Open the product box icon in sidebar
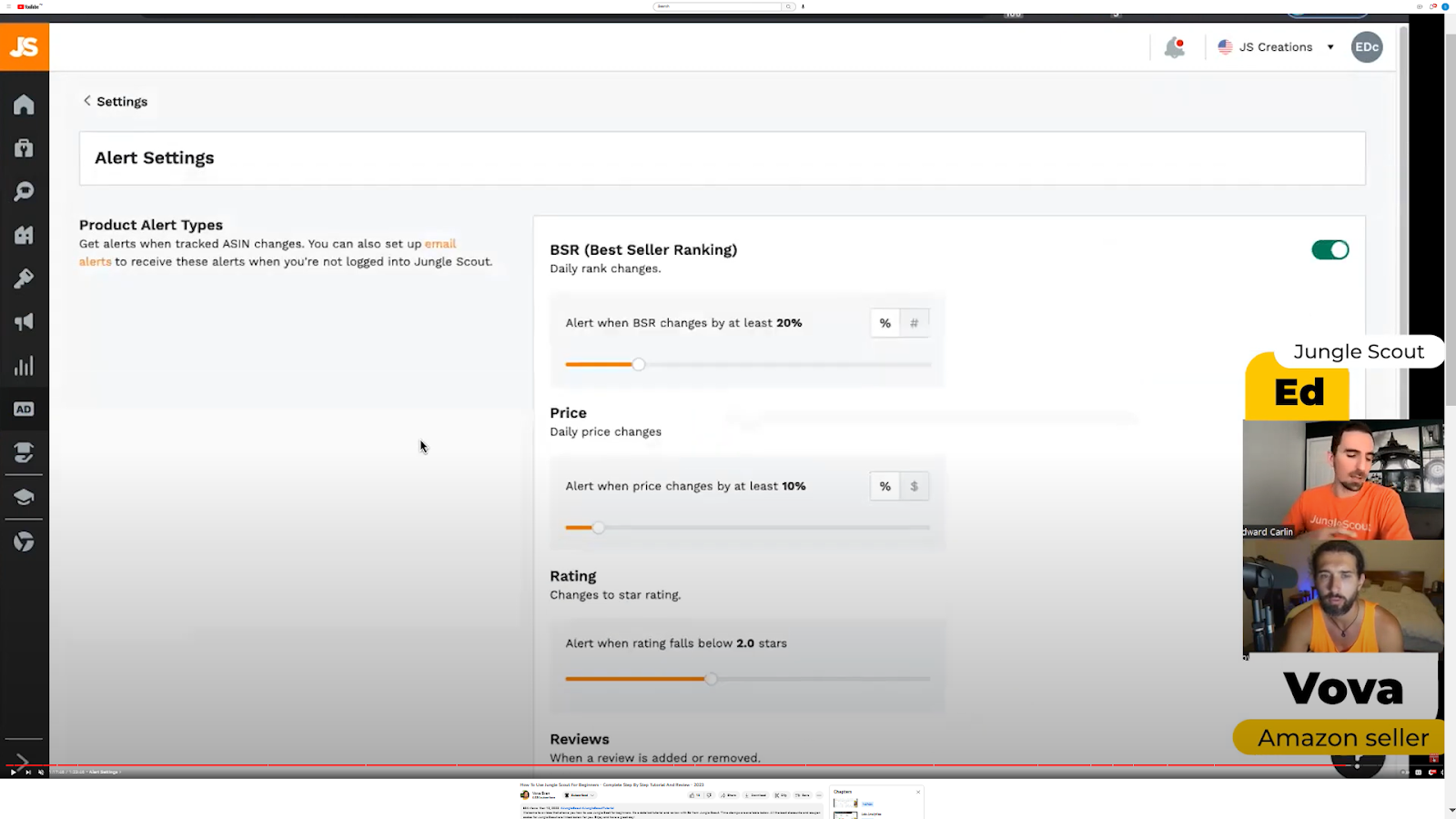 pyautogui.click(x=25, y=147)
